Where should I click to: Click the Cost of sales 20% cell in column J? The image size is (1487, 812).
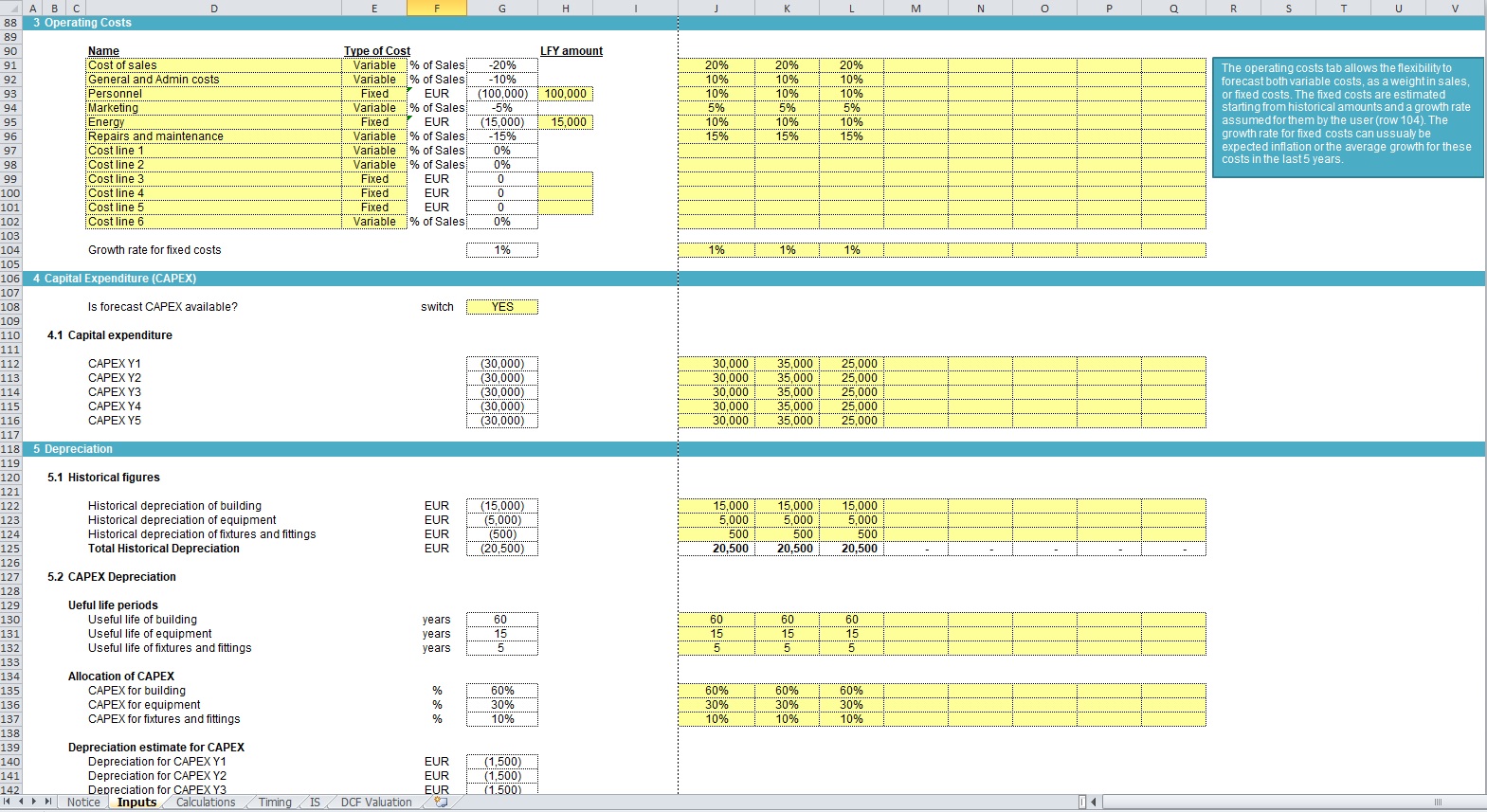(716, 65)
